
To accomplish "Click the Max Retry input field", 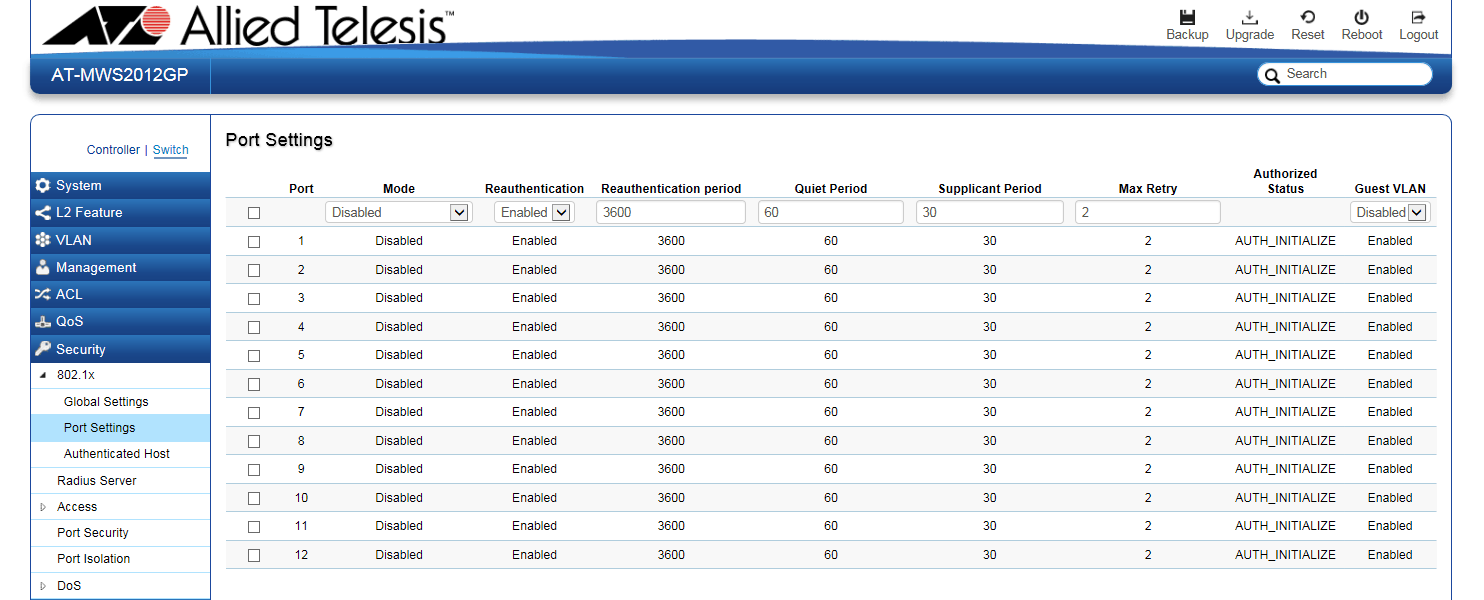I will tap(1148, 212).
